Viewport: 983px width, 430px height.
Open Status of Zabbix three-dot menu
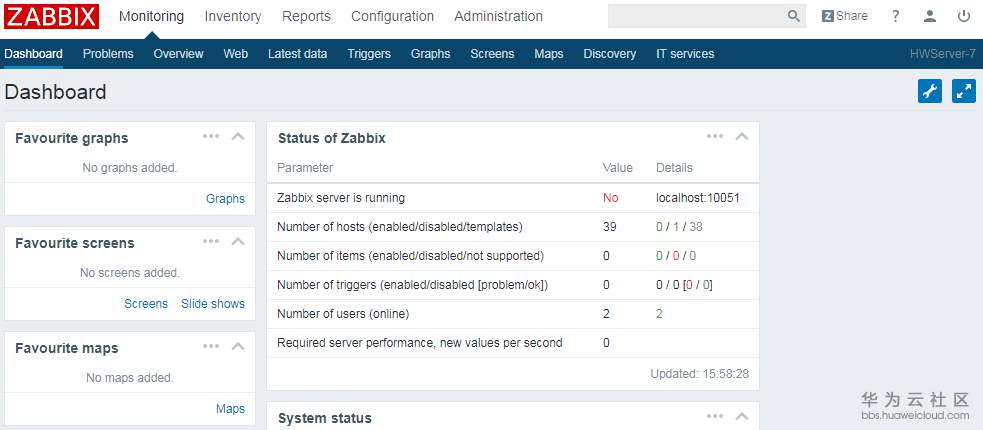point(715,137)
